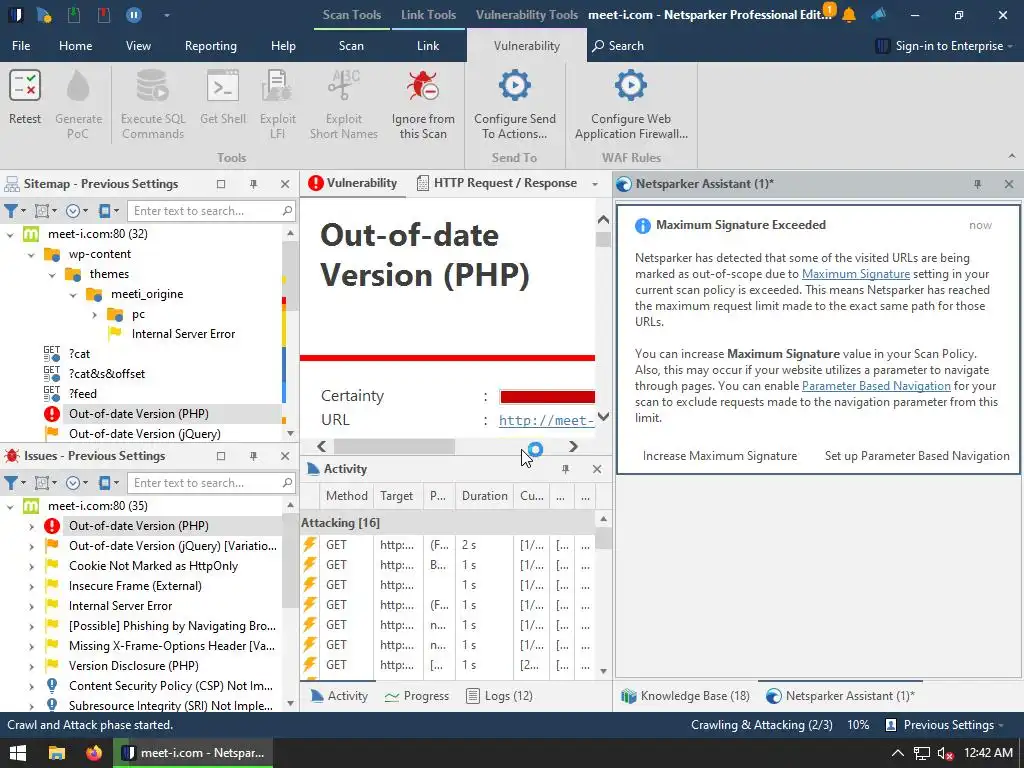The image size is (1024, 768).
Task: Click the notifications bell icon
Action: coord(849,15)
